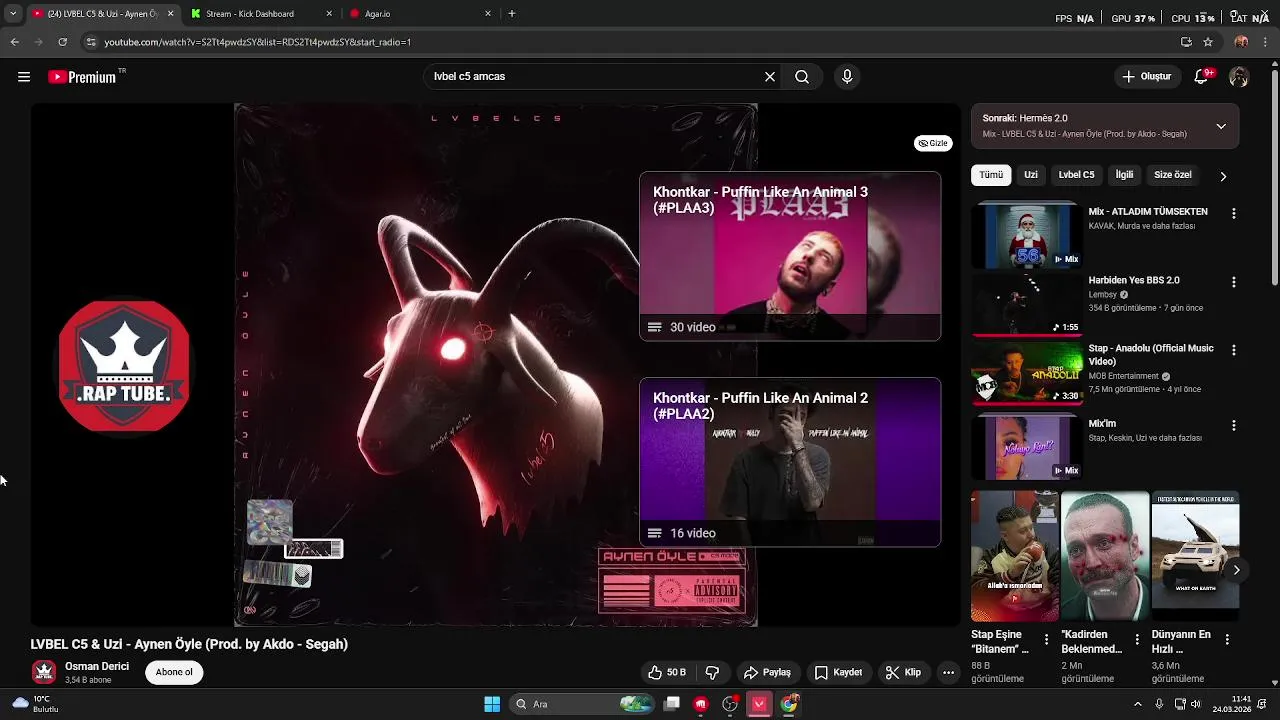Open options for Harbiden Yes BBS 2.0
The image size is (1280, 720).
point(1233,282)
